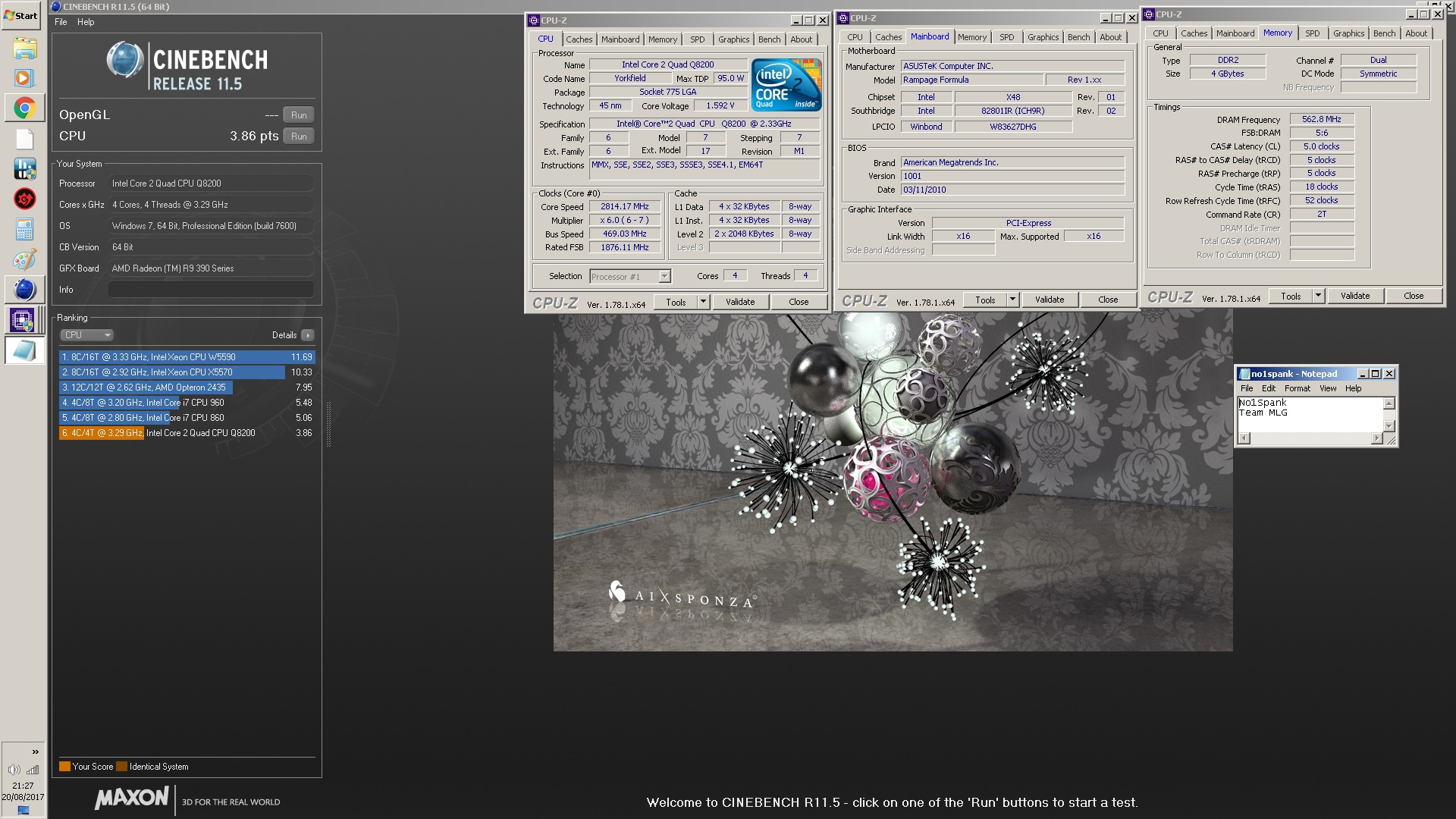The height and width of the screenshot is (819, 1456).
Task: Switch to Caches tab in first CPU-Z window
Action: click(x=579, y=39)
